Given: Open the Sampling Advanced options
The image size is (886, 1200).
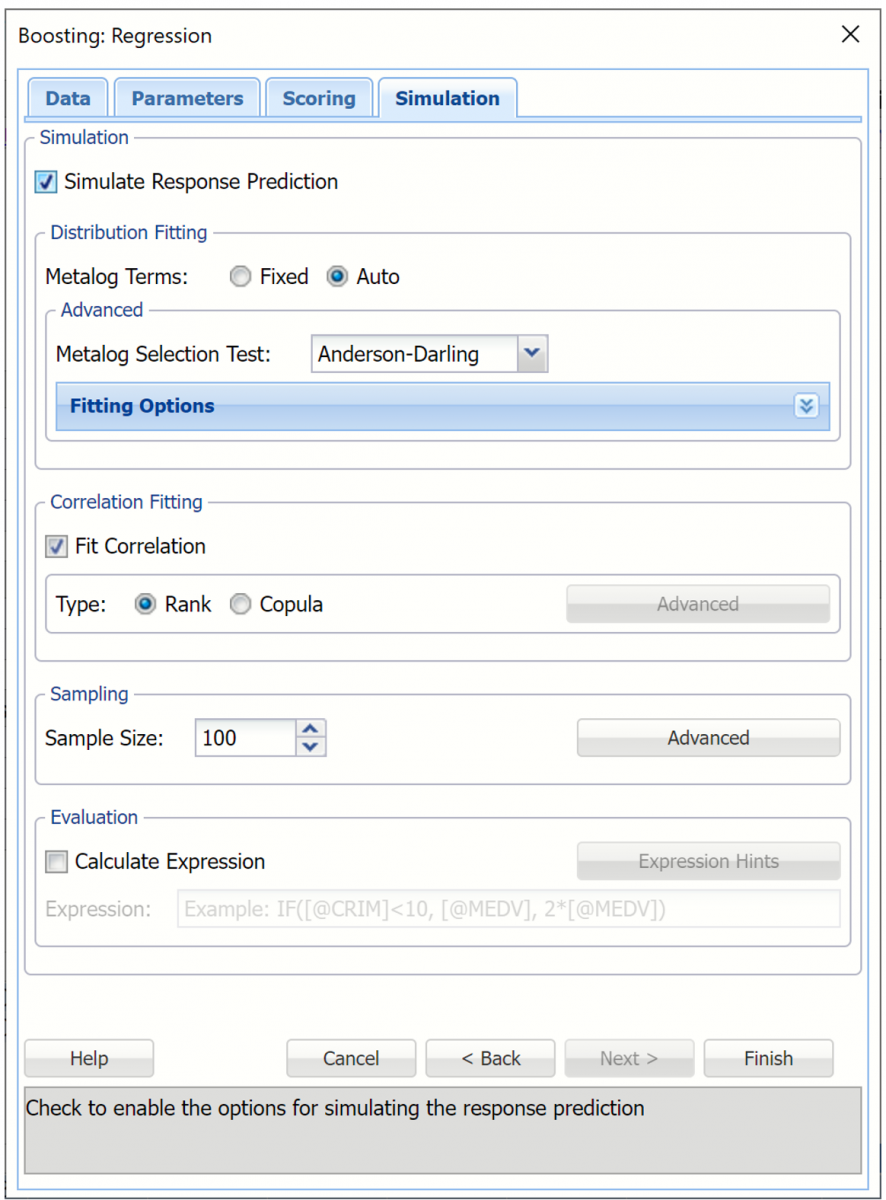Looking at the screenshot, I should point(708,738).
